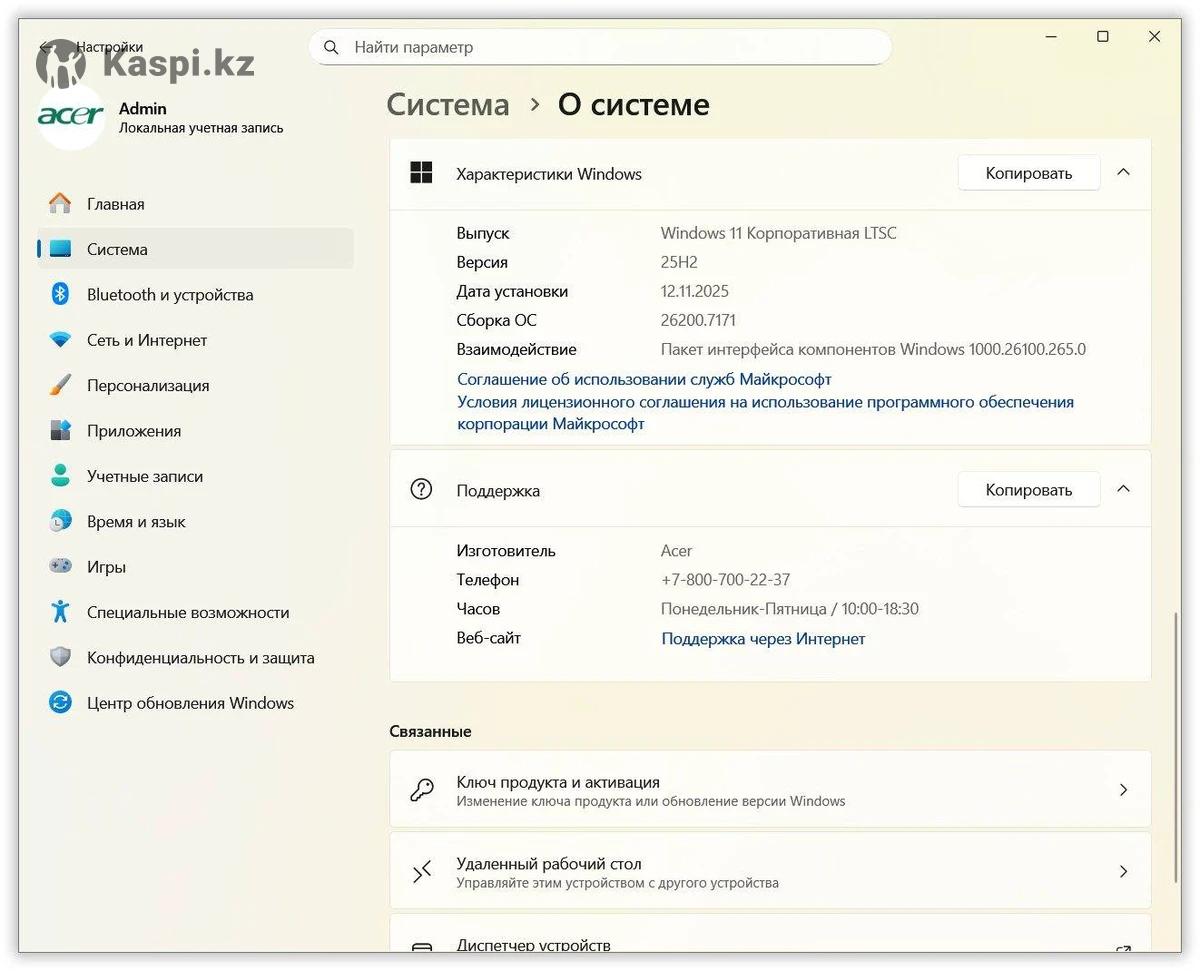Image resolution: width=1200 pixels, height=971 pixels.
Task: Open Центр обновления Windows in the sidebar
Action: pos(190,703)
